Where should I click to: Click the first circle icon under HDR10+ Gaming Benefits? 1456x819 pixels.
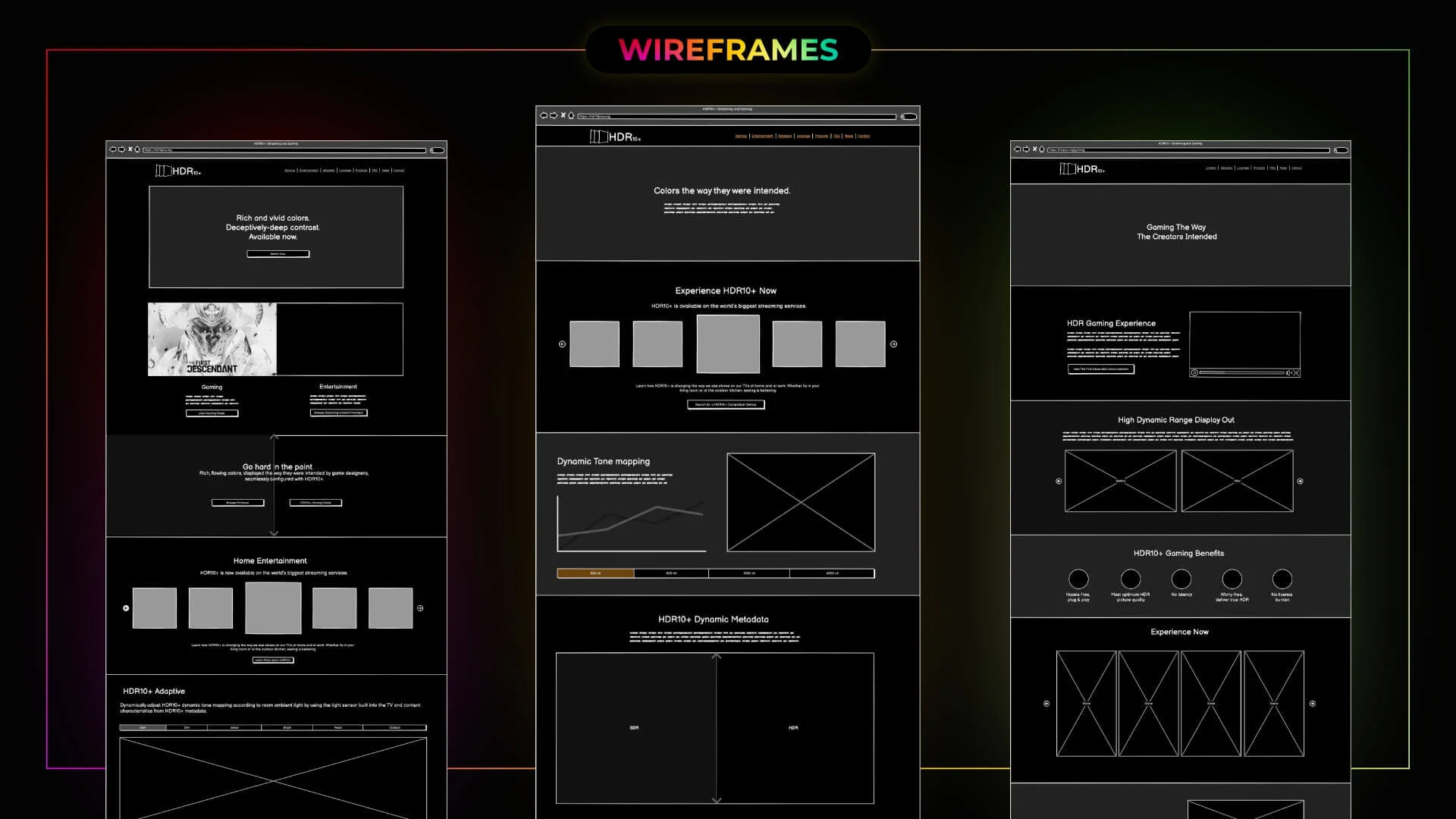pyautogui.click(x=1078, y=579)
